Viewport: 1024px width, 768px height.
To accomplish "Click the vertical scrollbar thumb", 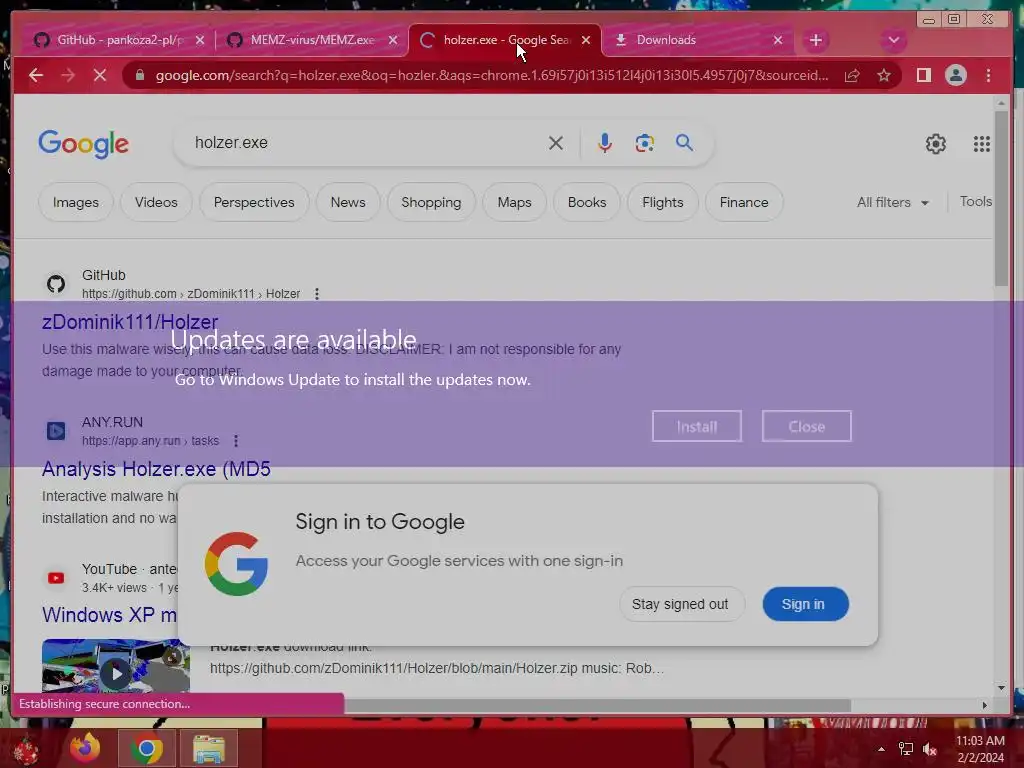I will pyautogui.click(x=1001, y=199).
